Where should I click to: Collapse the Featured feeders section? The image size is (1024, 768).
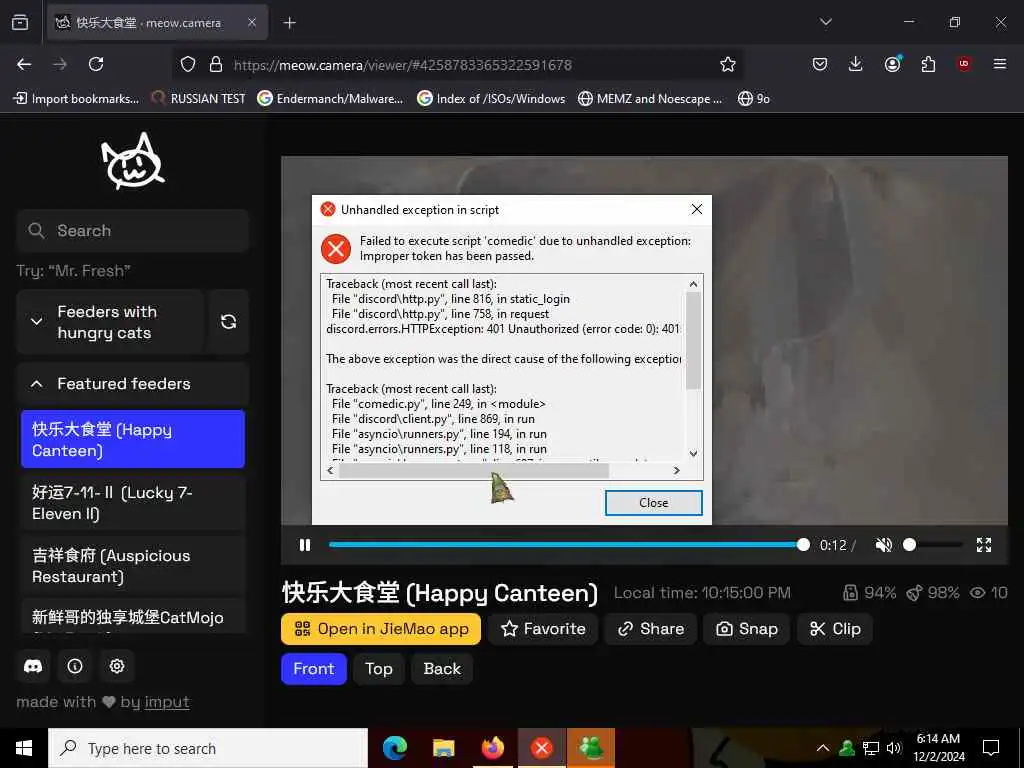(133, 384)
